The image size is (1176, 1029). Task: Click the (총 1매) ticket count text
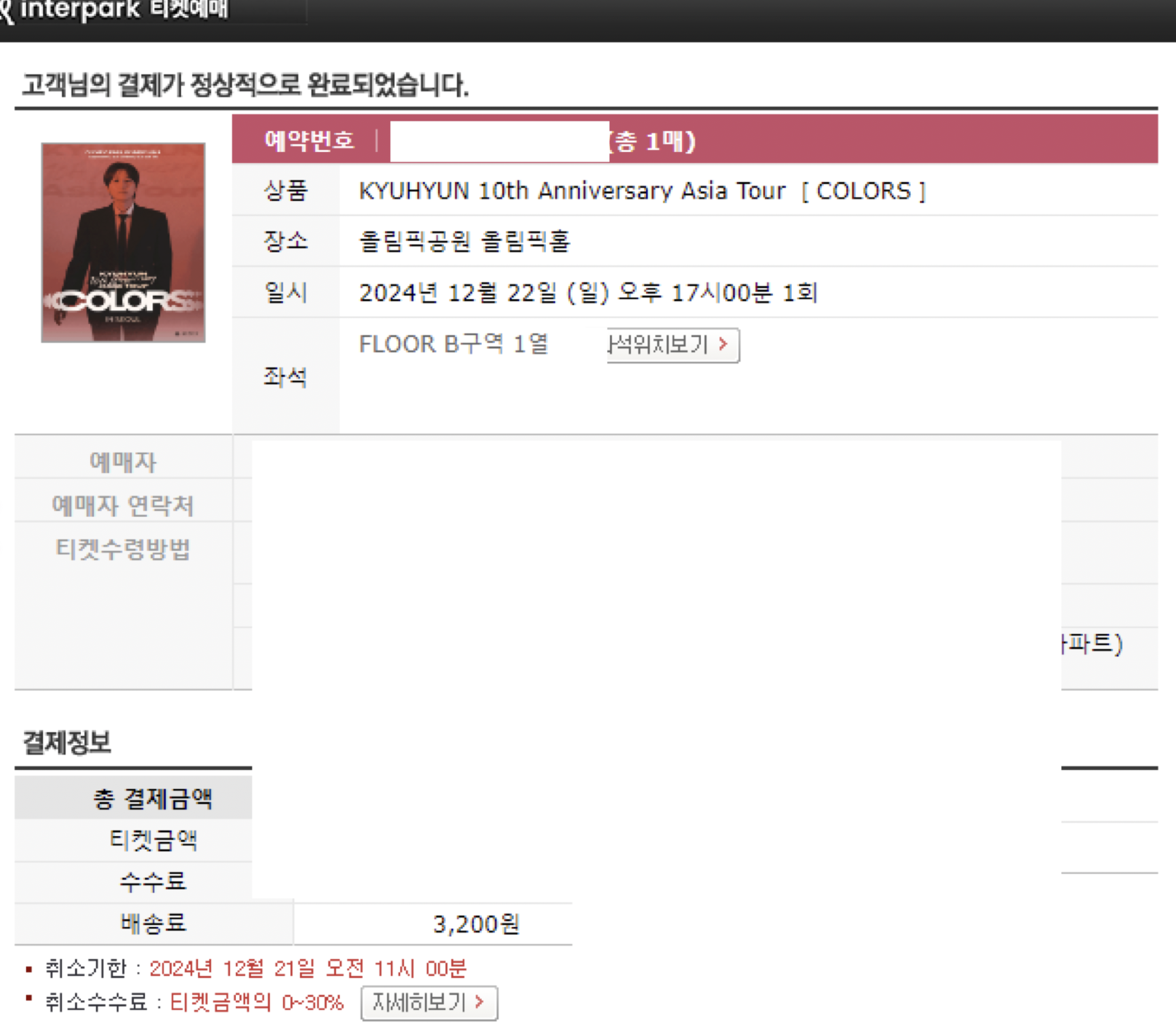653,140
